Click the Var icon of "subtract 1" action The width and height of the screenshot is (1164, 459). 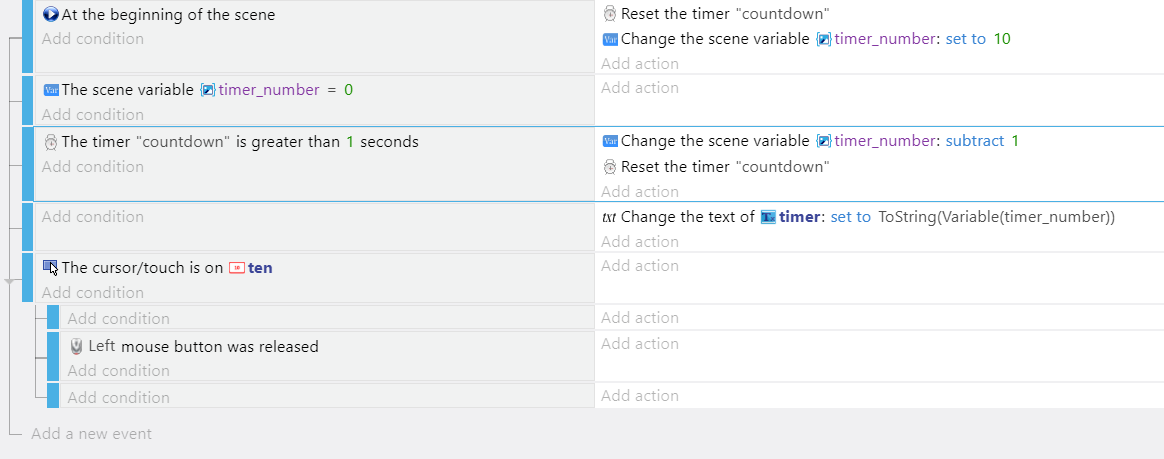(x=610, y=141)
